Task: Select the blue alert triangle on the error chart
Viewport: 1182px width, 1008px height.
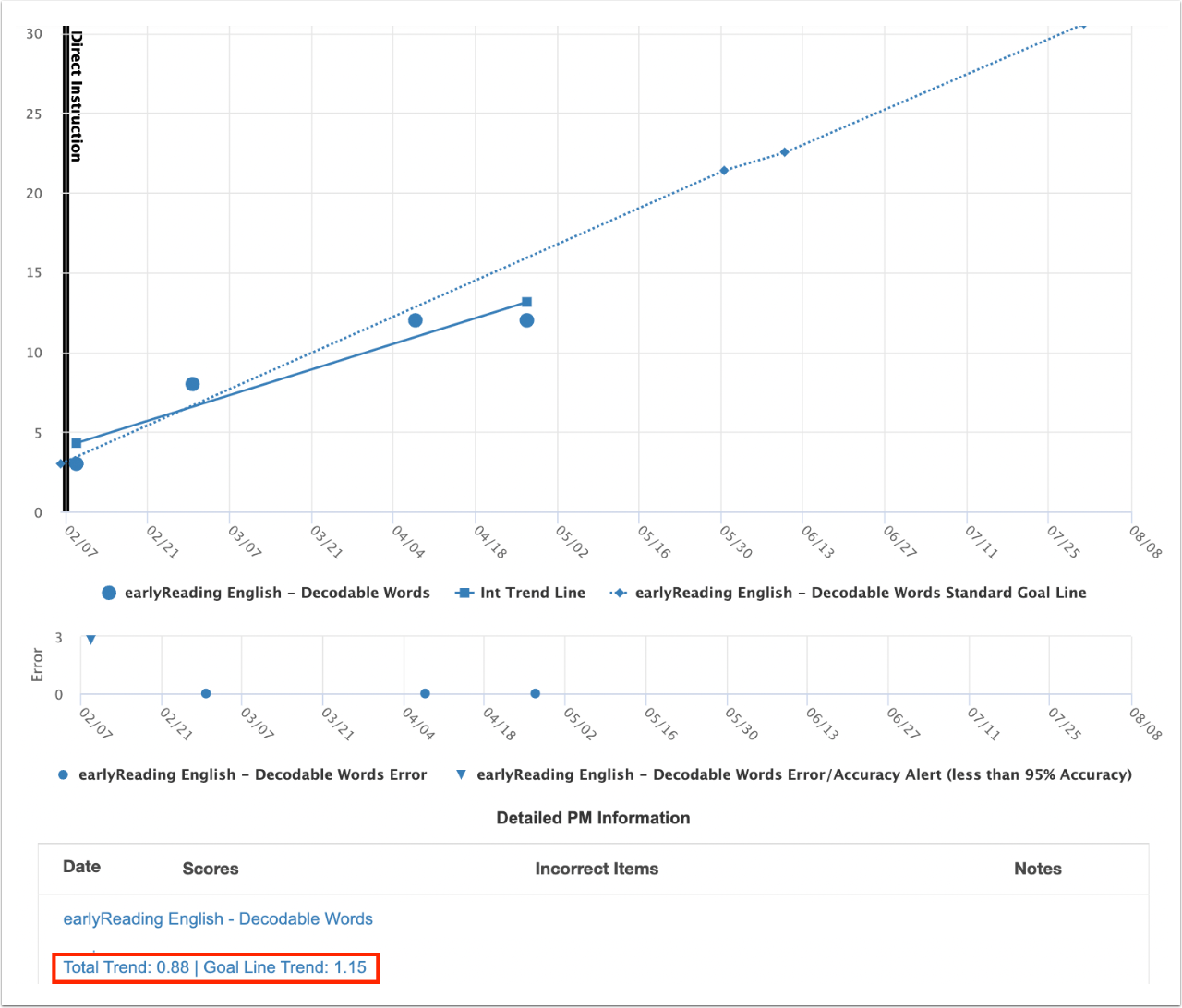Action: (x=90, y=638)
